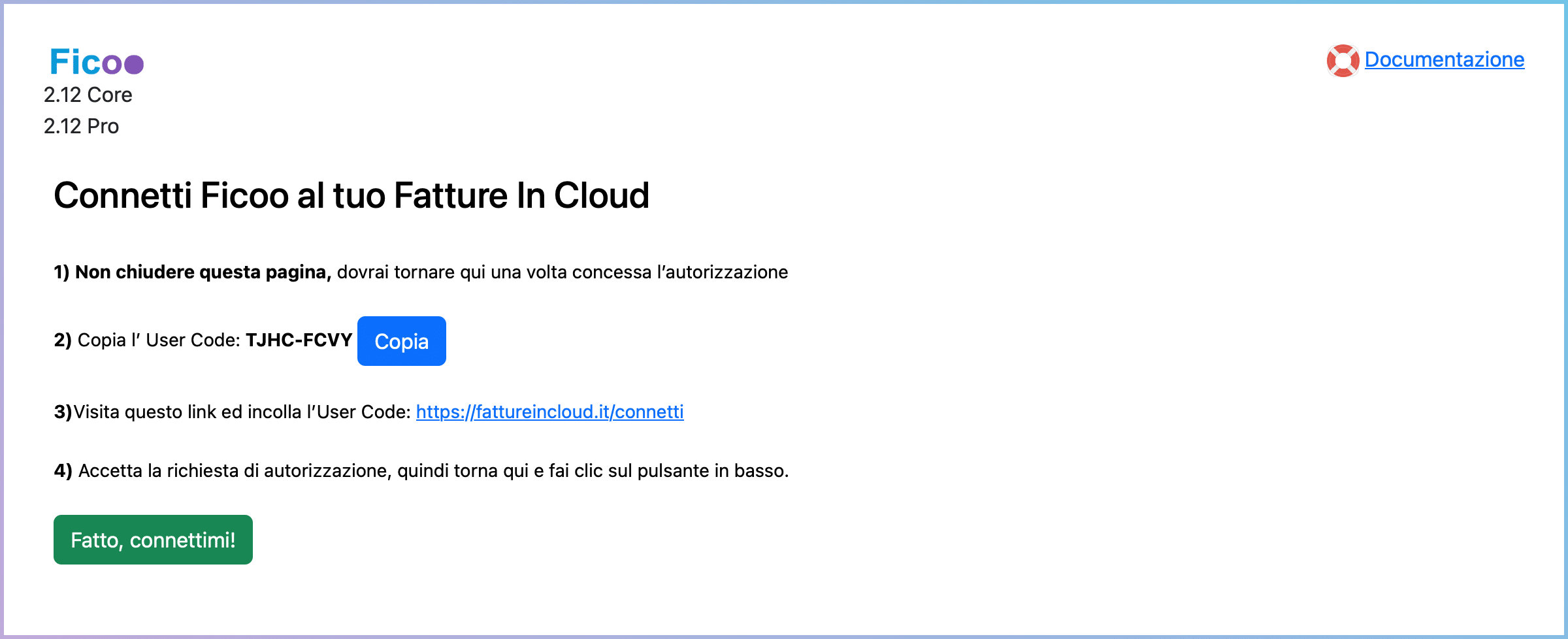This screenshot has width=1568, height=639.
Task: Click the green "Fatto, connettimi!" button
Action: pos(153,540)
